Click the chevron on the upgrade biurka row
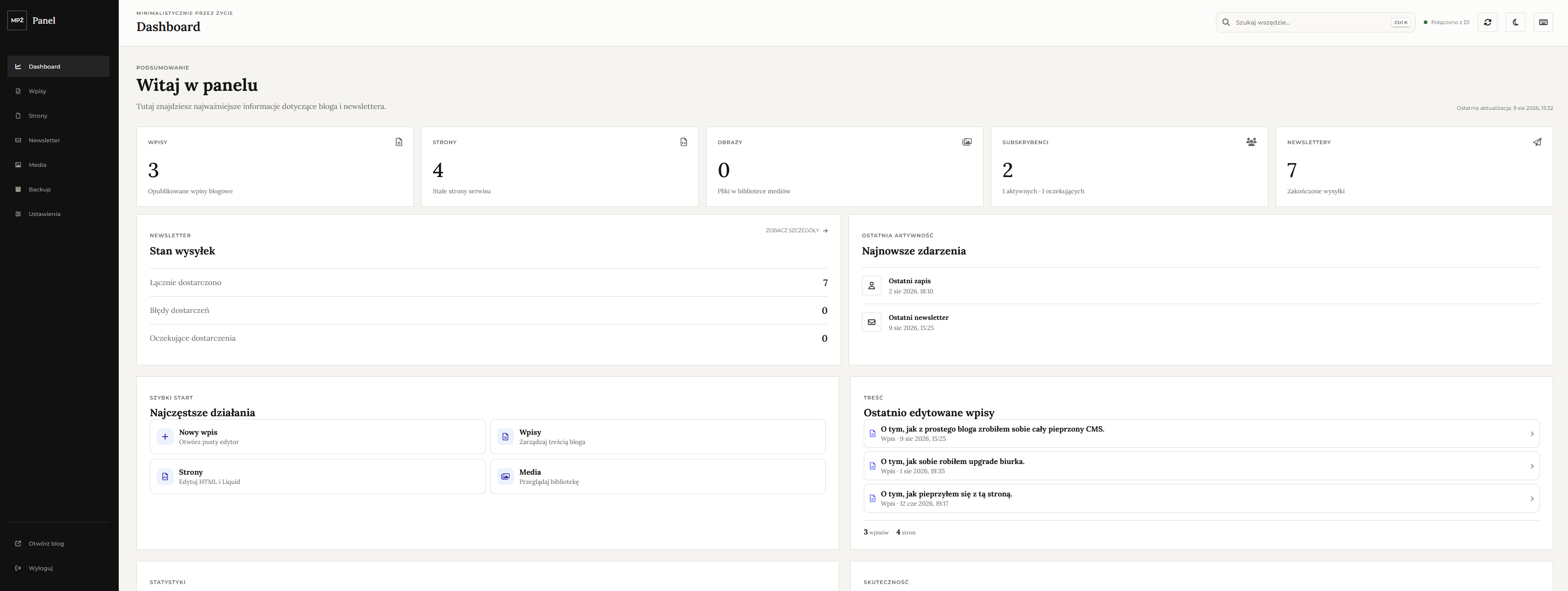This screenshot has height=591, width=1568. point(1532,466)
